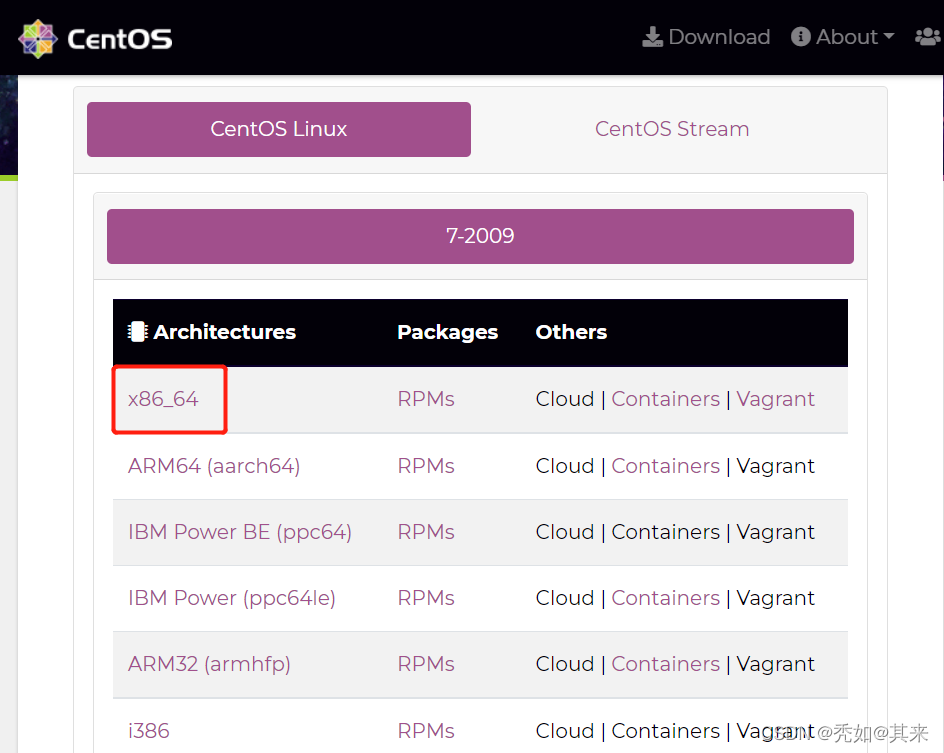The width and height of the screenshot is (944, 753).
Task: Click Cloud text in ARM64 row
Action: click(x=565, y=466)
